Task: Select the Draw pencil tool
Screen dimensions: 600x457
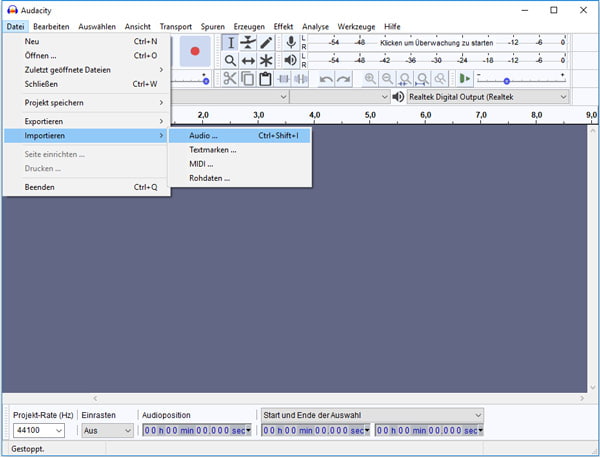Action: 266,42
